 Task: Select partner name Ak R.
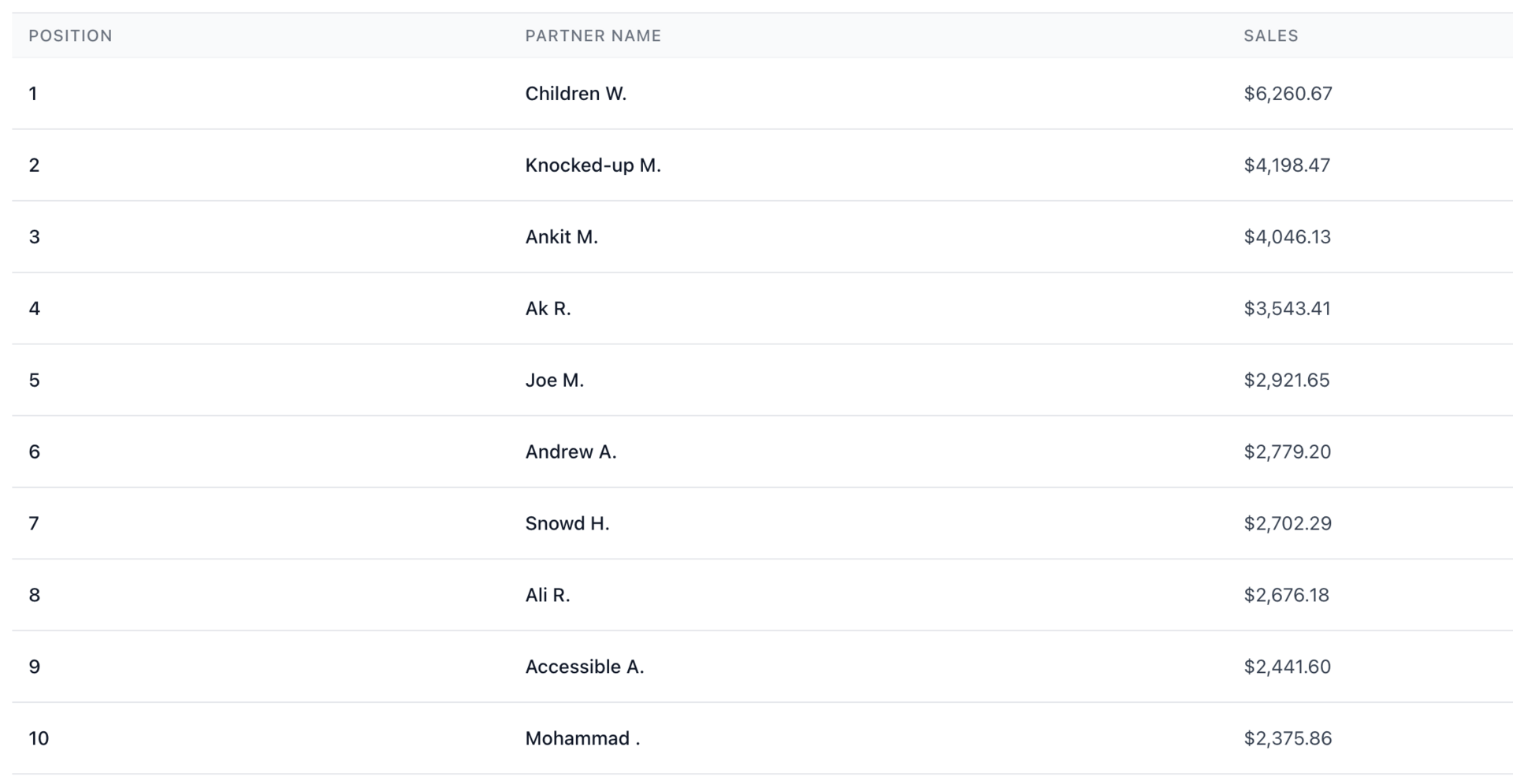pos(548,309)
